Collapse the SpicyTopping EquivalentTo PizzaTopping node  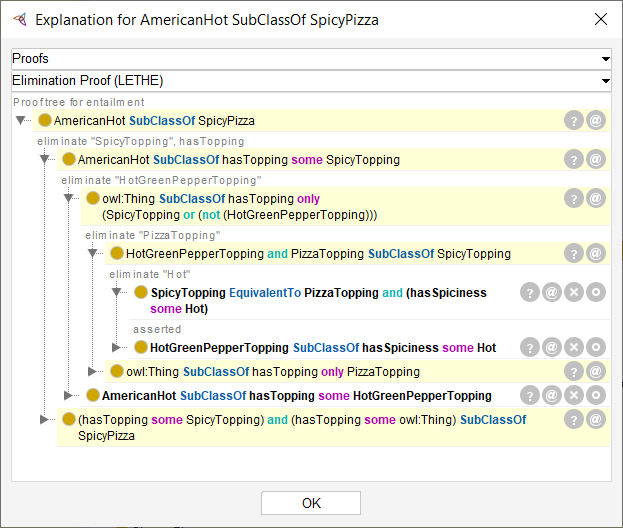pyautogui.click(x=116, y=292)
